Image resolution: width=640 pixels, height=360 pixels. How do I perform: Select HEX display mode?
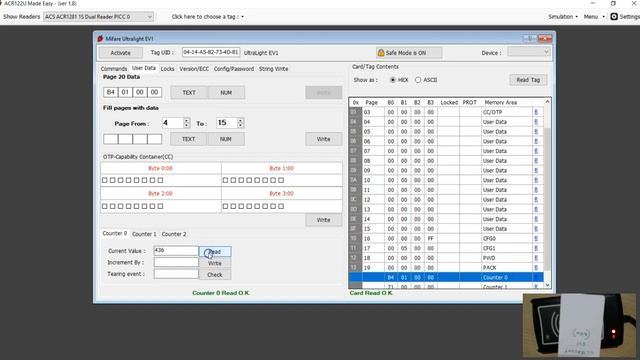tap(393, 80)
